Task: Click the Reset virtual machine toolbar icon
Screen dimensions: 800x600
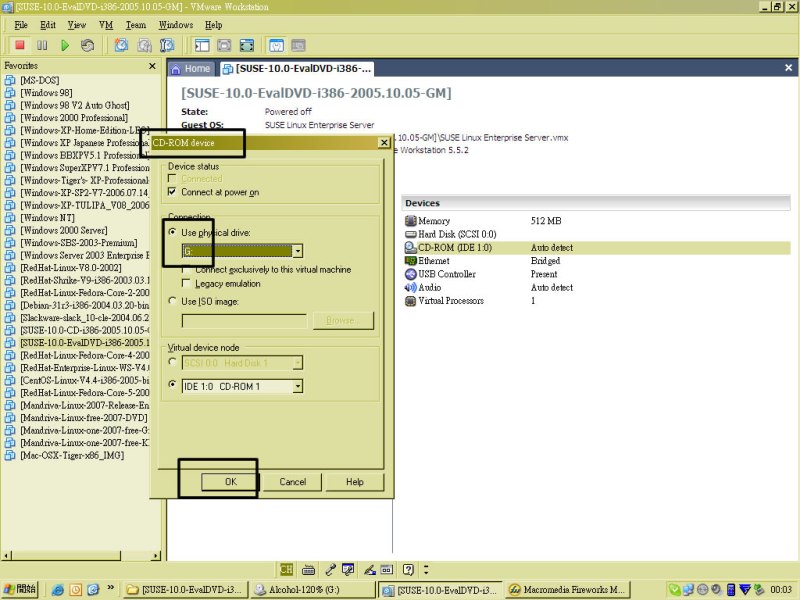Action: [87, 45]
